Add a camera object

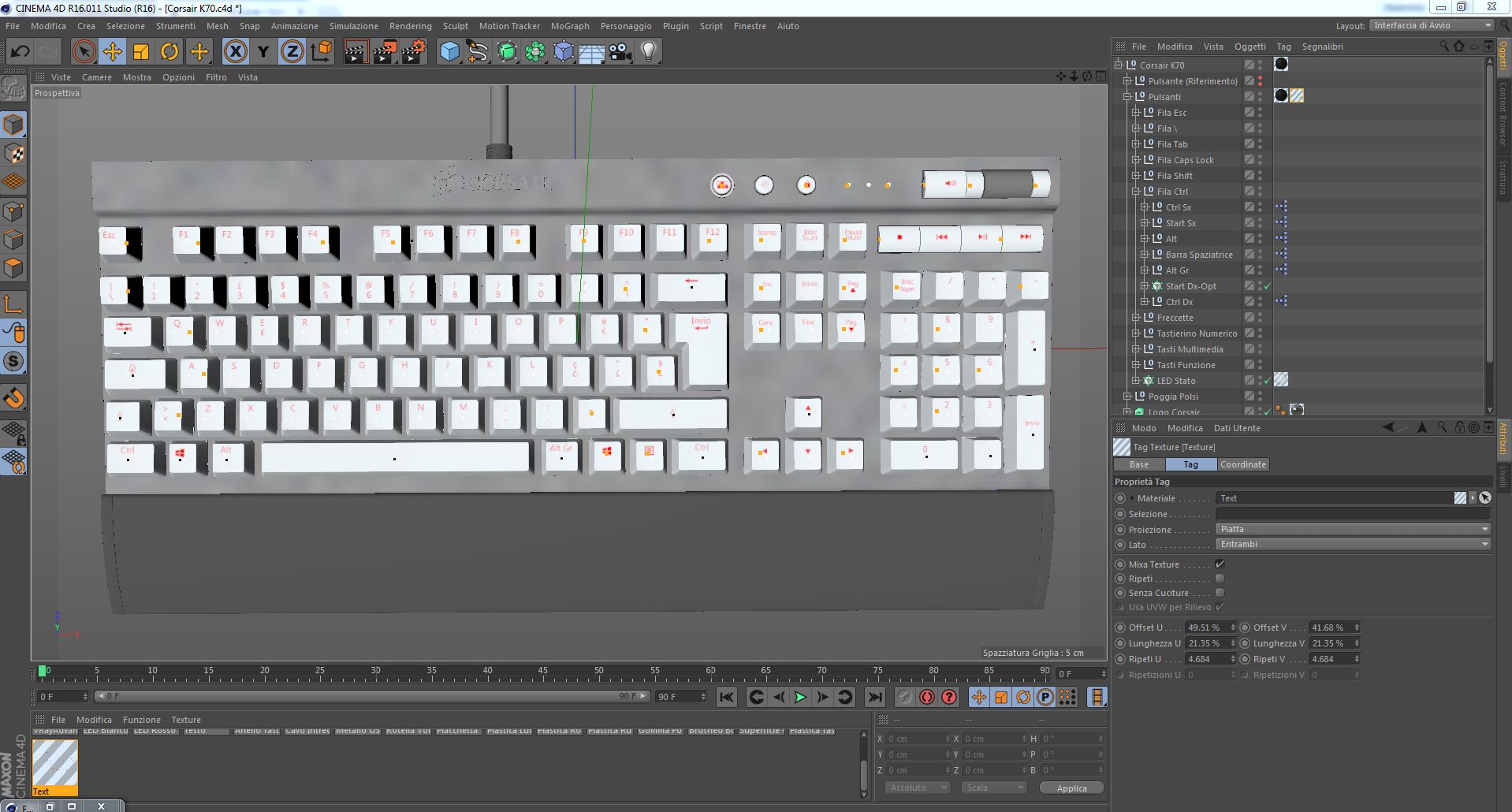[620, 52]
